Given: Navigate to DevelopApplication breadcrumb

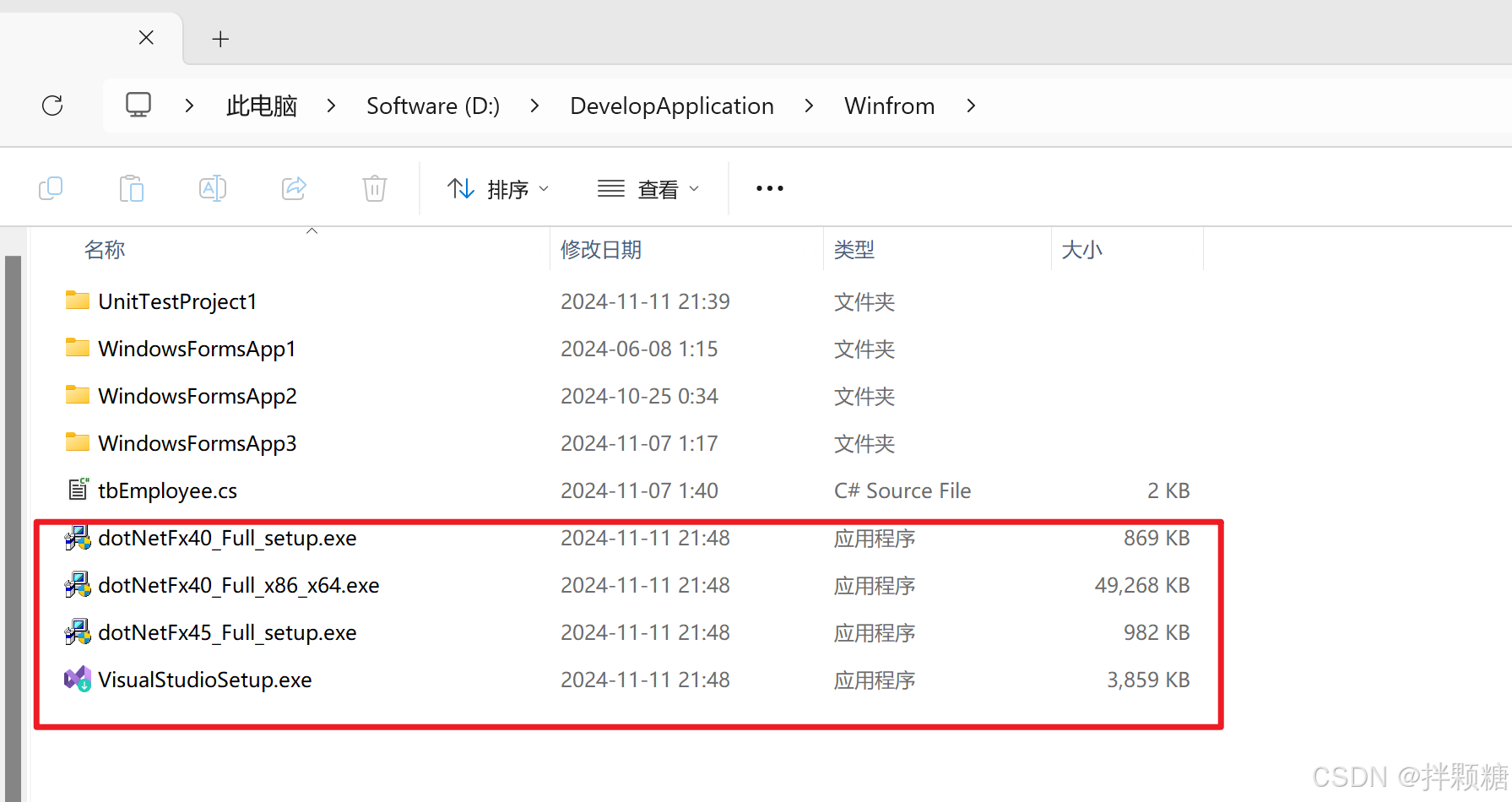Looking at the screenshot, I should click(x=672, y=106).
